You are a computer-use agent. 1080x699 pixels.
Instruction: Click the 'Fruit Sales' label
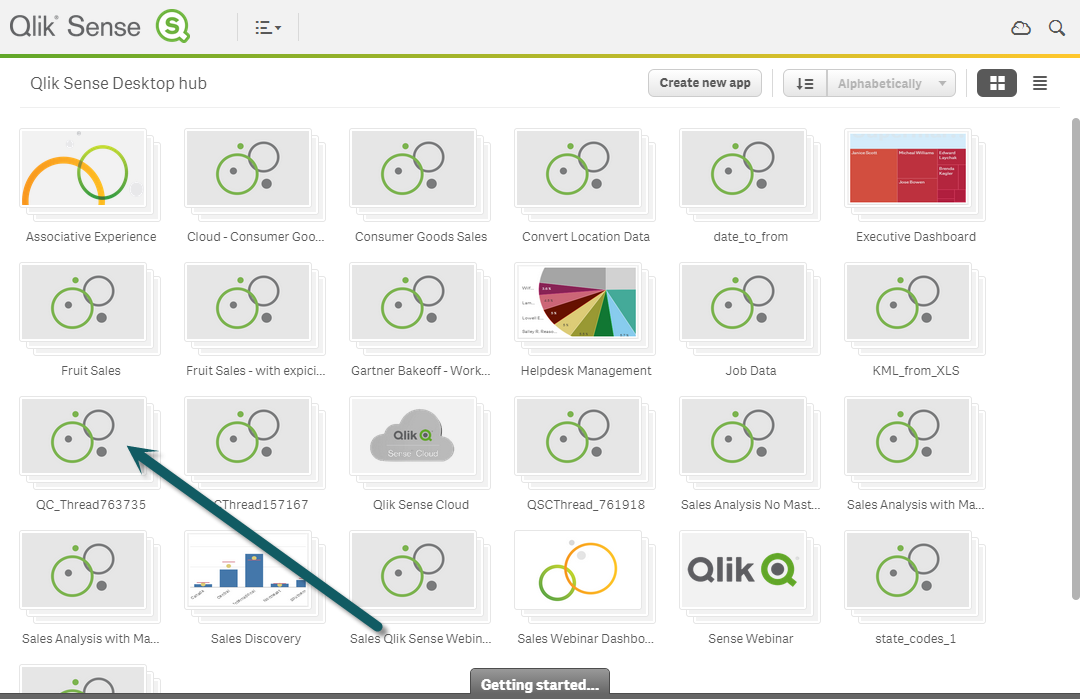tap(91, 371)
